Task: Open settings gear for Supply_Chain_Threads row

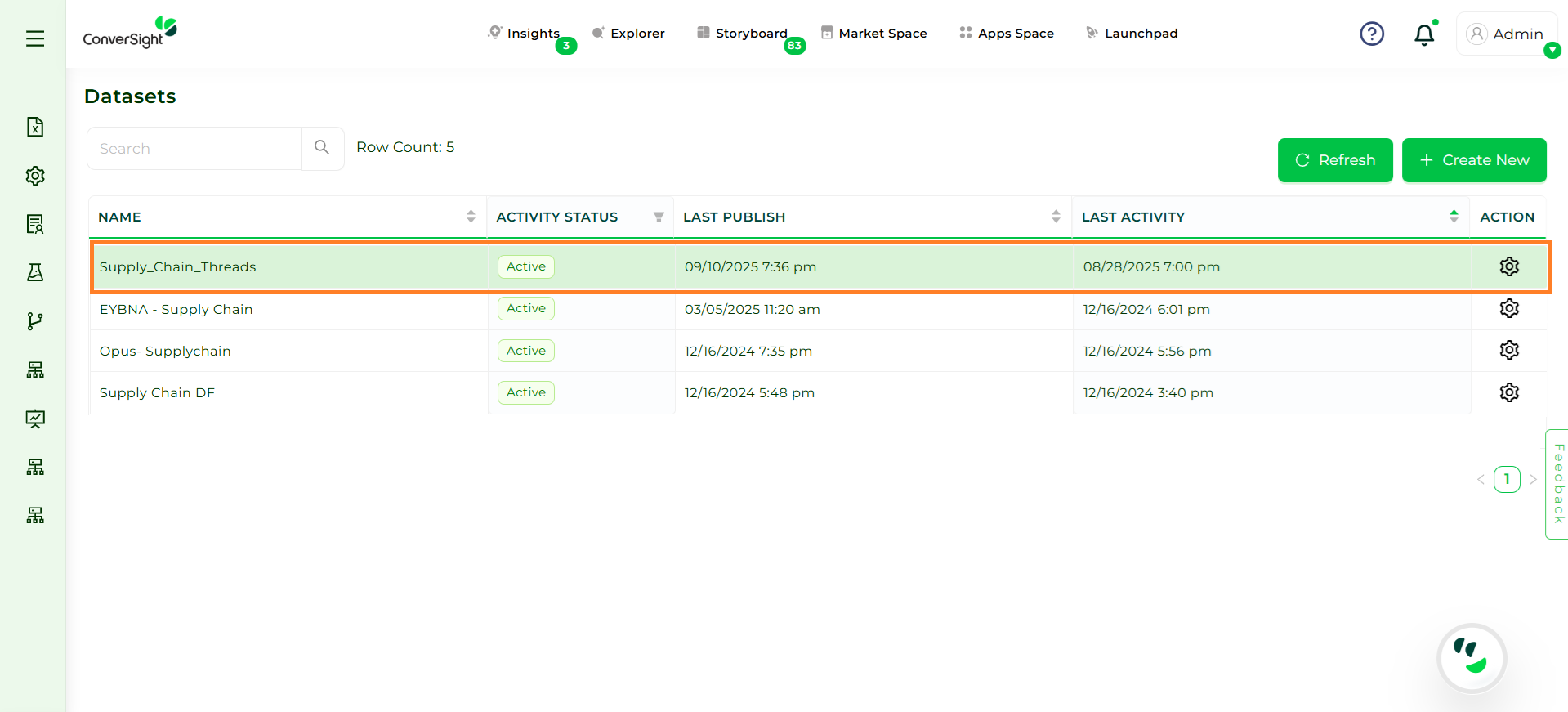Action: 1508,266
